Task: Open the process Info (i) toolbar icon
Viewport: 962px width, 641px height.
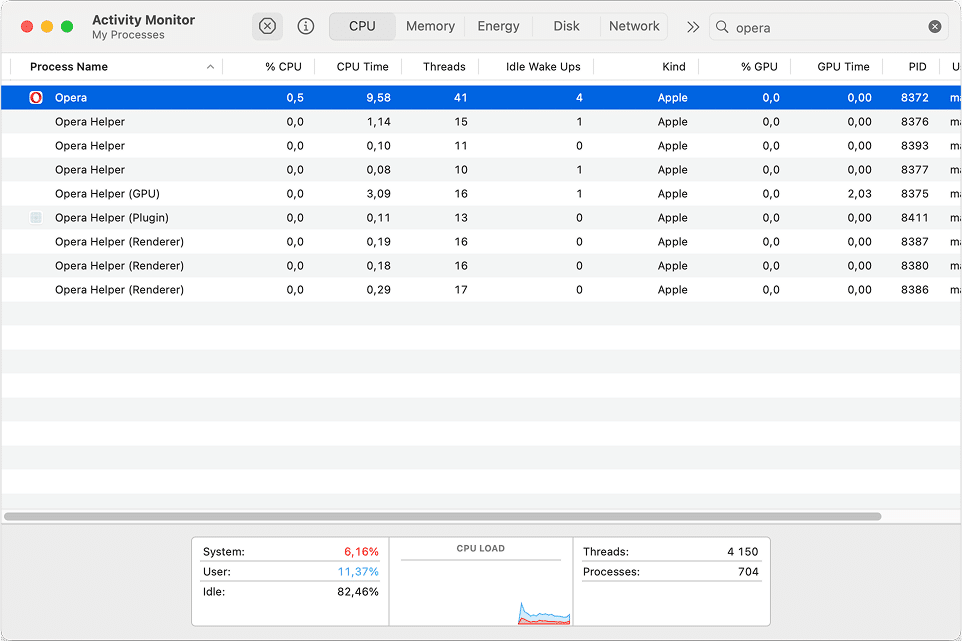Action: (306, 26)
